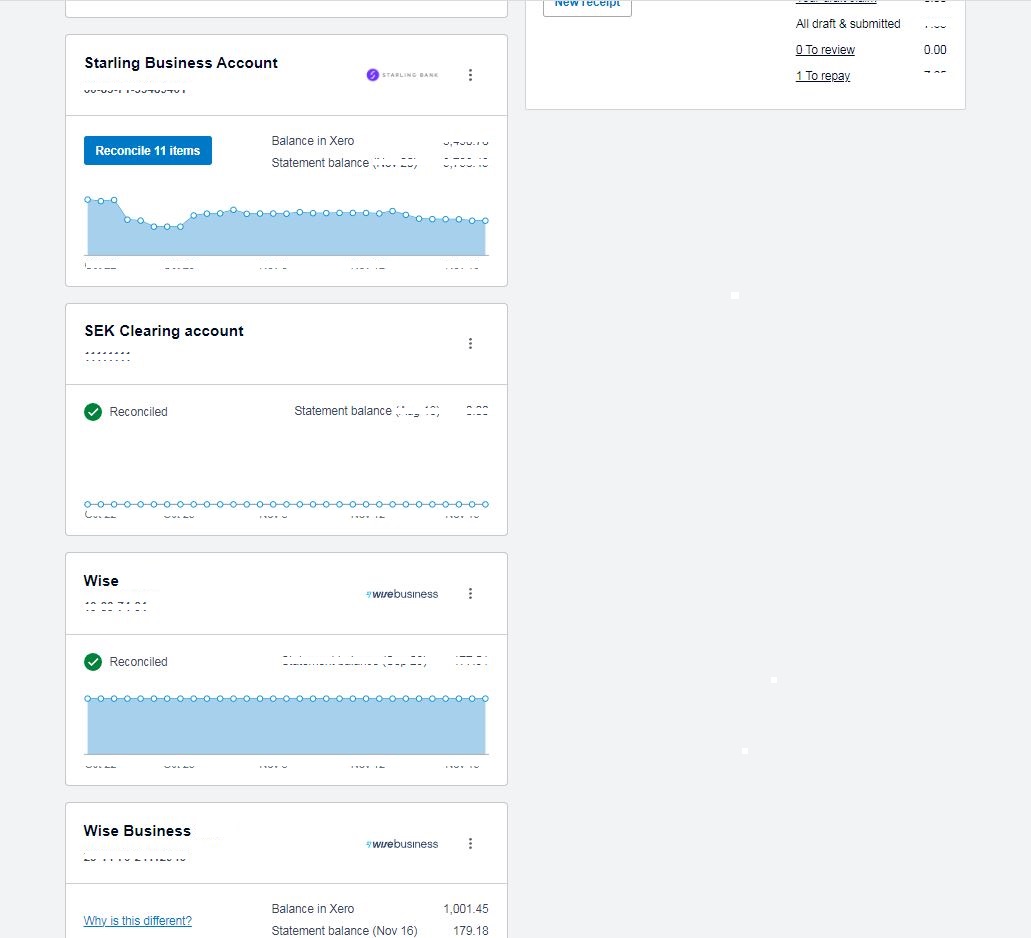Click the "Why is this different?" link
The width and height of the screenshot is (1031, 938).
[x=138, y=921]
